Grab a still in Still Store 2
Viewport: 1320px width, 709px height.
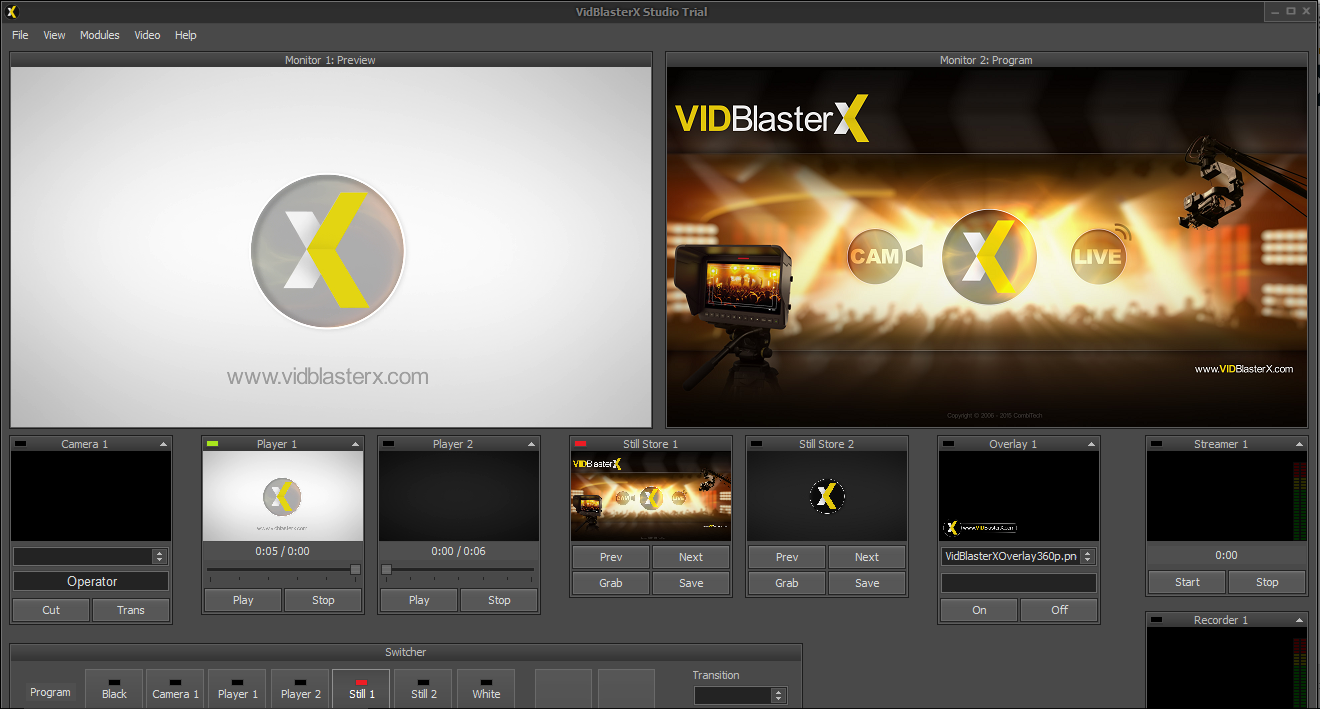[787, 583]
